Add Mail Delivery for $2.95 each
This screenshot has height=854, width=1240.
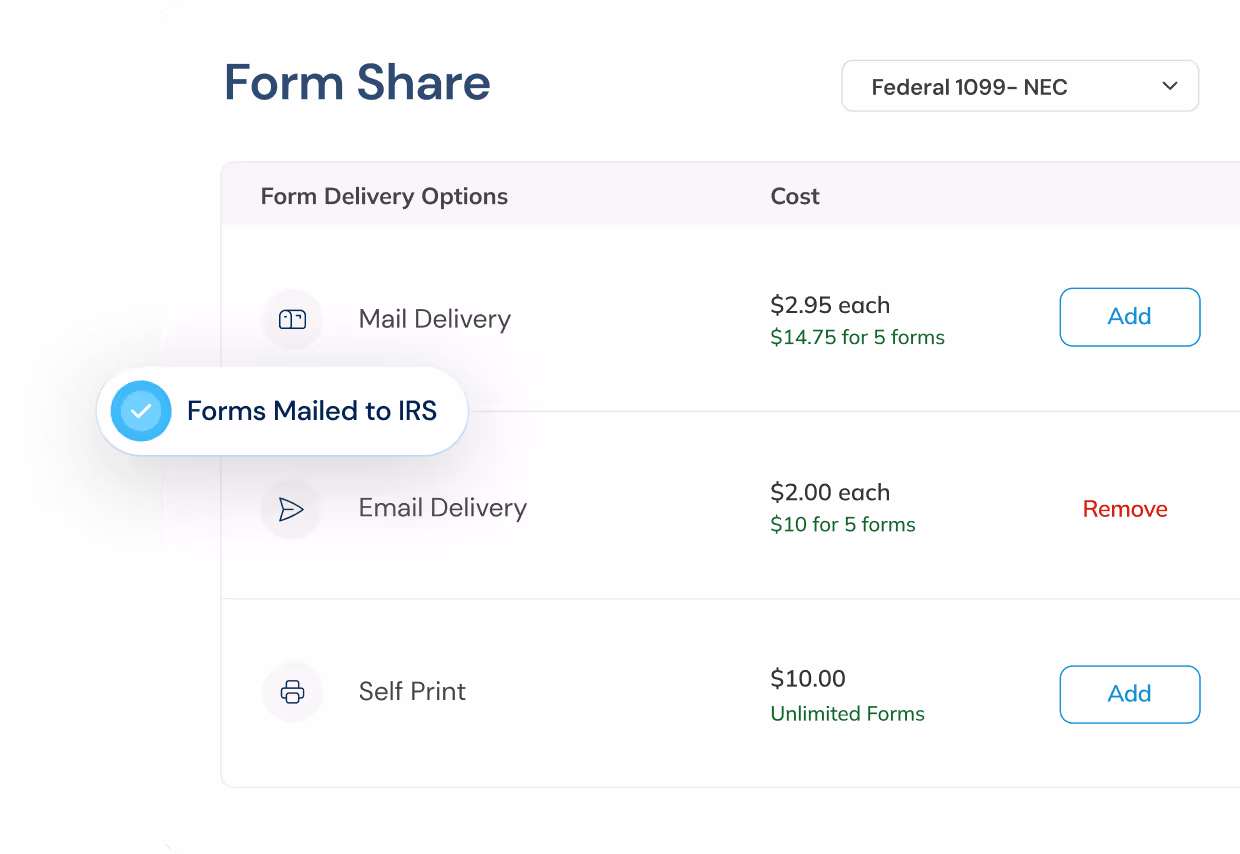point(1129,317)
